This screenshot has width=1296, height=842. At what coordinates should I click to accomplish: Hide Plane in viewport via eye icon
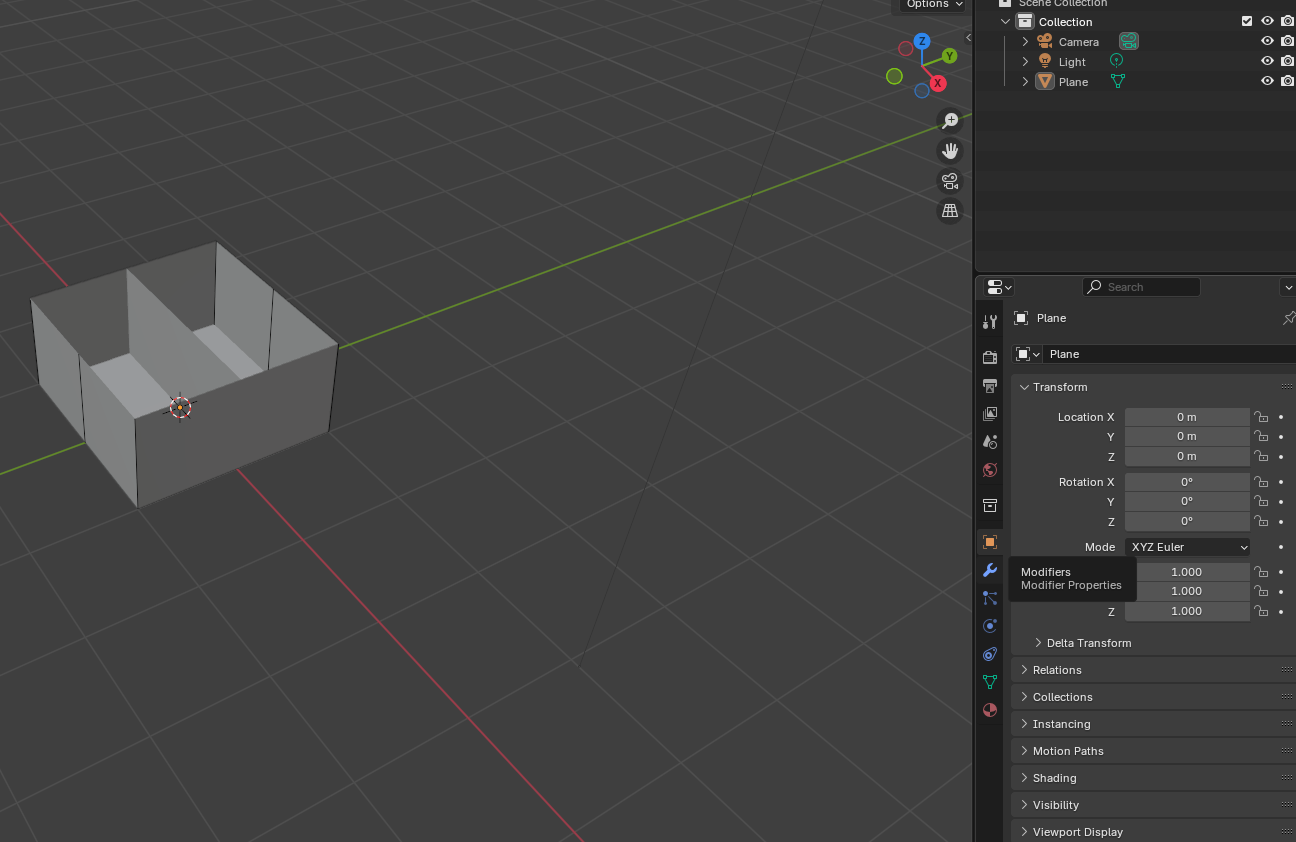tap(1267, 81)
